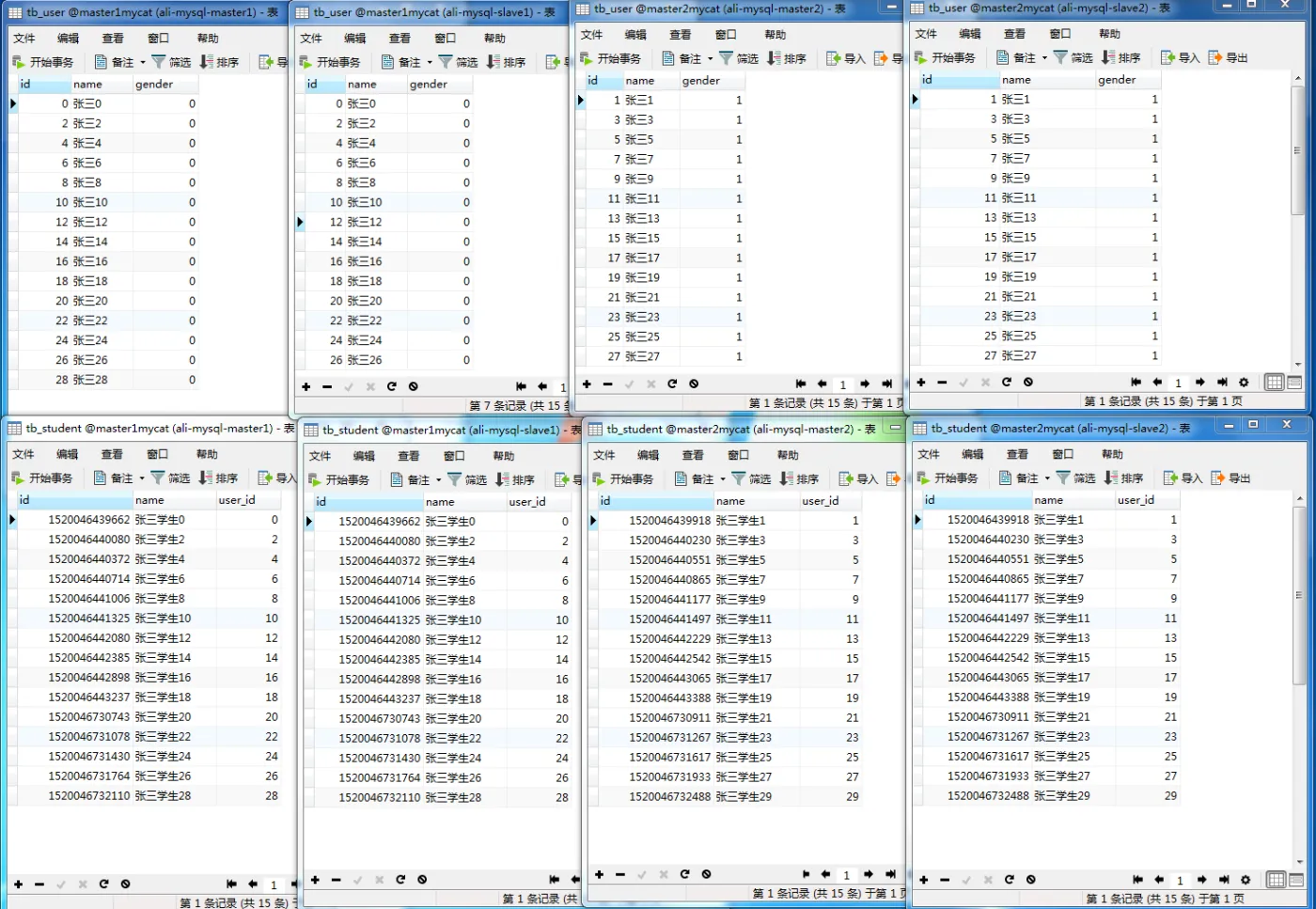Expand 备注 dropdown arrow in tb_student master1 window
Viewport: 1316px width, 909px height.
click(x=142, y=478)
